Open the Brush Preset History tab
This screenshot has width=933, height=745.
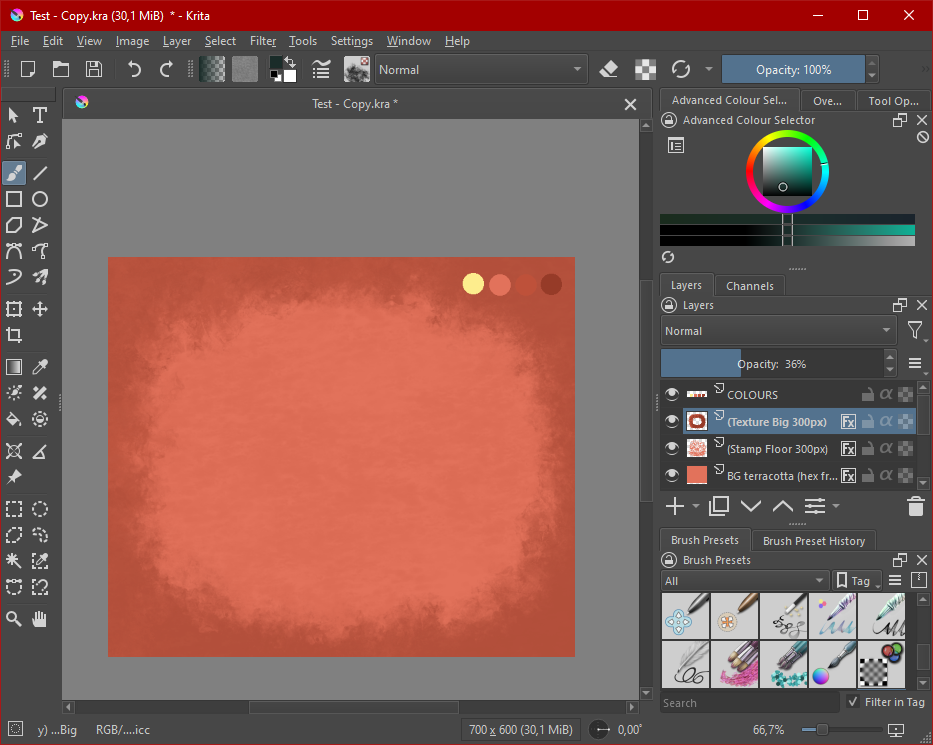pos(813,541)
